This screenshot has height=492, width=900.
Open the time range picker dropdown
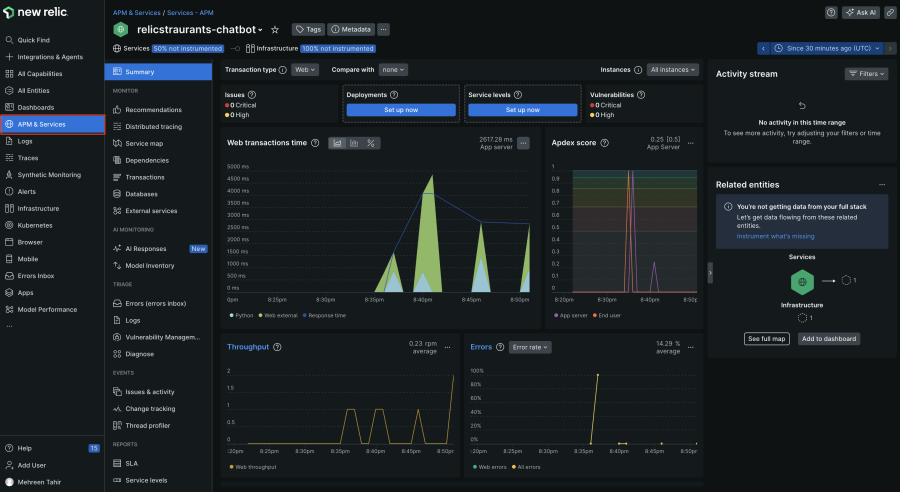(830, 47)
